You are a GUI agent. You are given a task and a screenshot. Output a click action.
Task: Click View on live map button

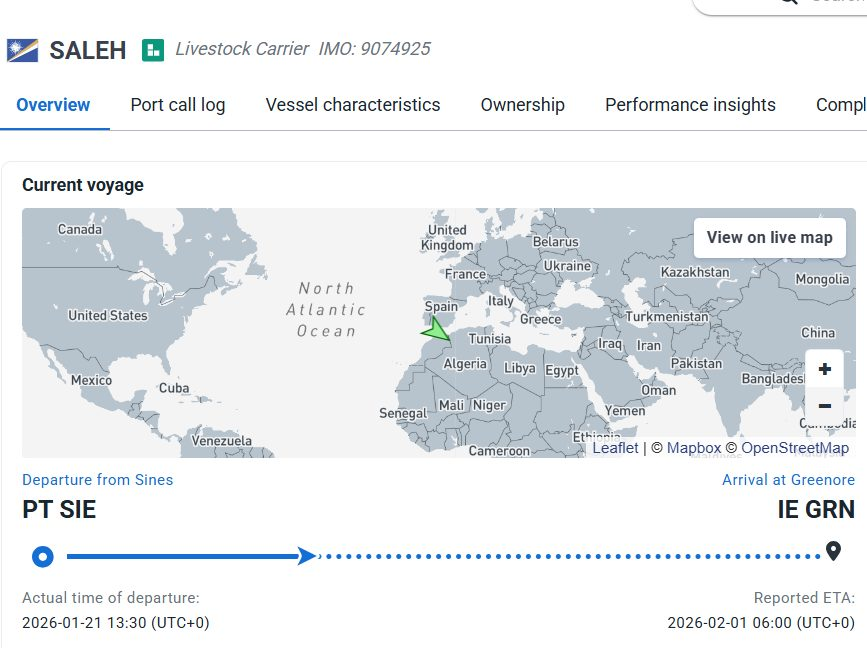(770, 238)
